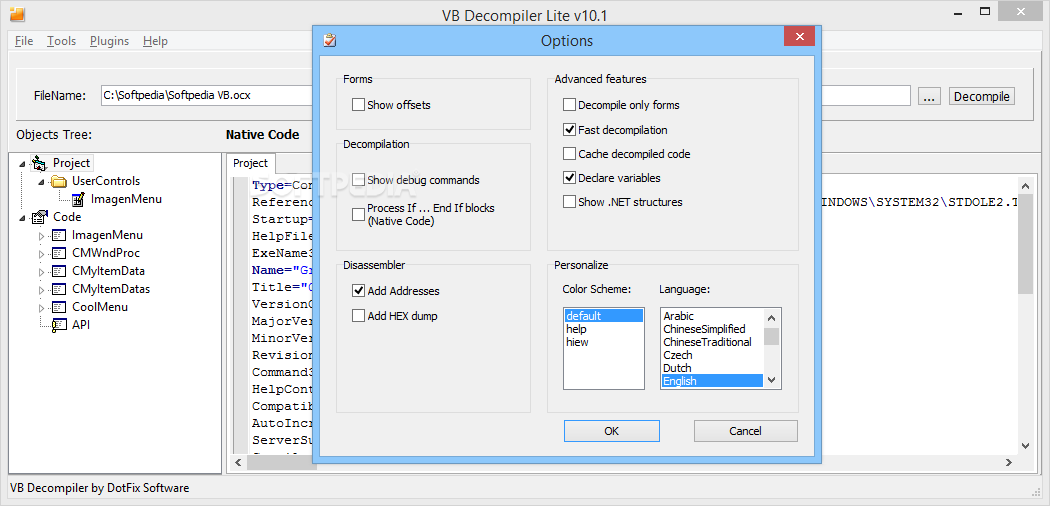Enable Process If End If blocks option
The height and width of the screenshot is (506, 1050).
coord(358,214)
